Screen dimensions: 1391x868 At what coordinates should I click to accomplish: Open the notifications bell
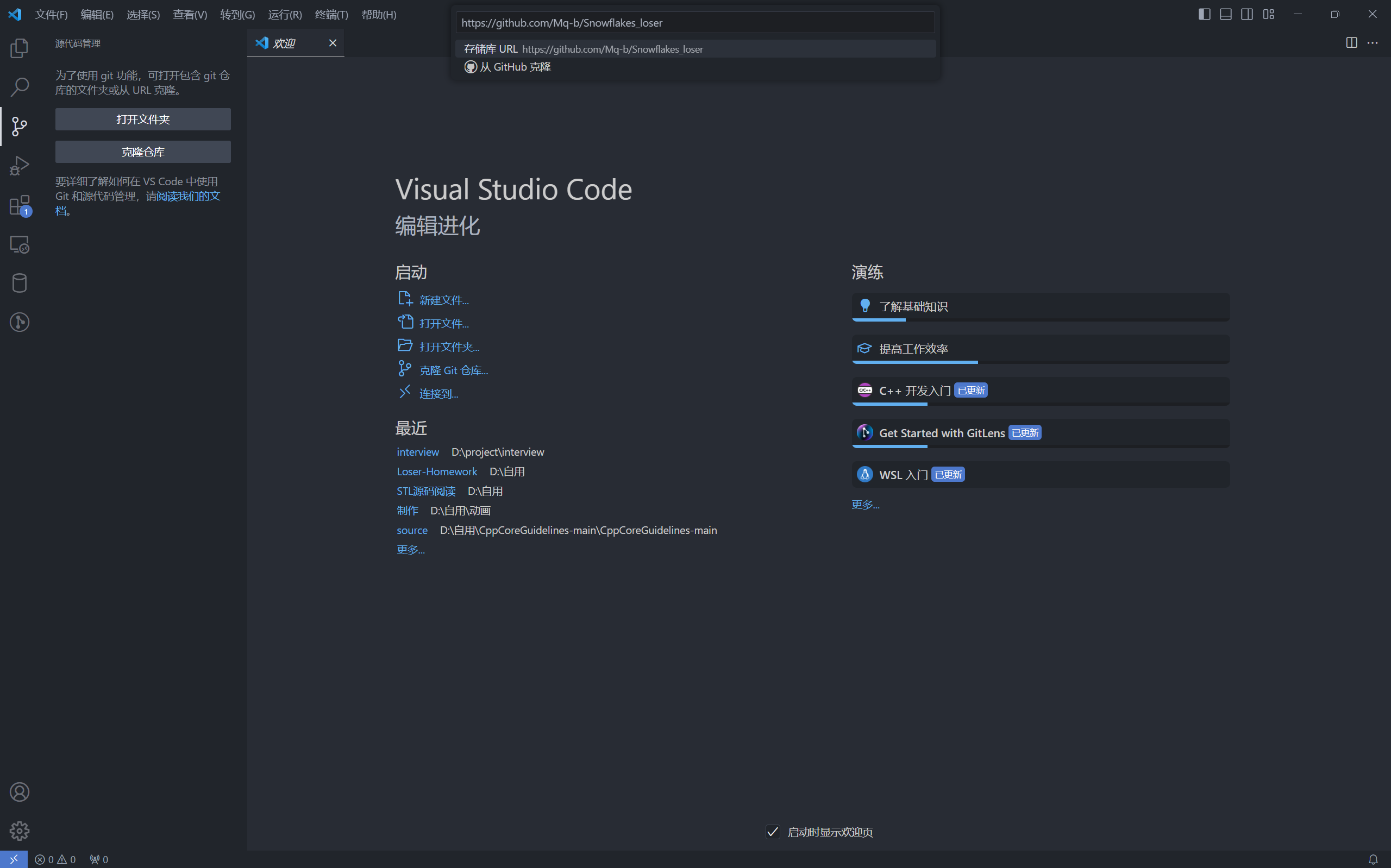point(1373,859)
